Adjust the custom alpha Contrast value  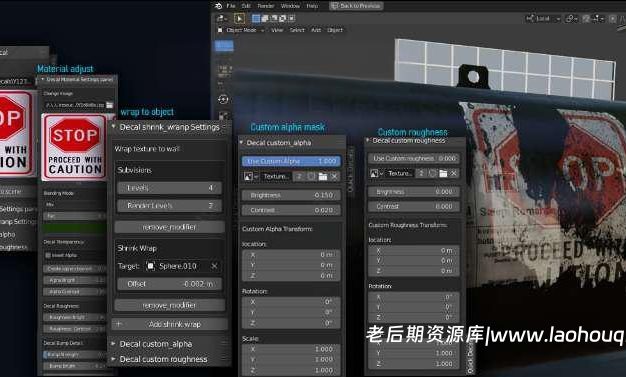click(291, 210)
